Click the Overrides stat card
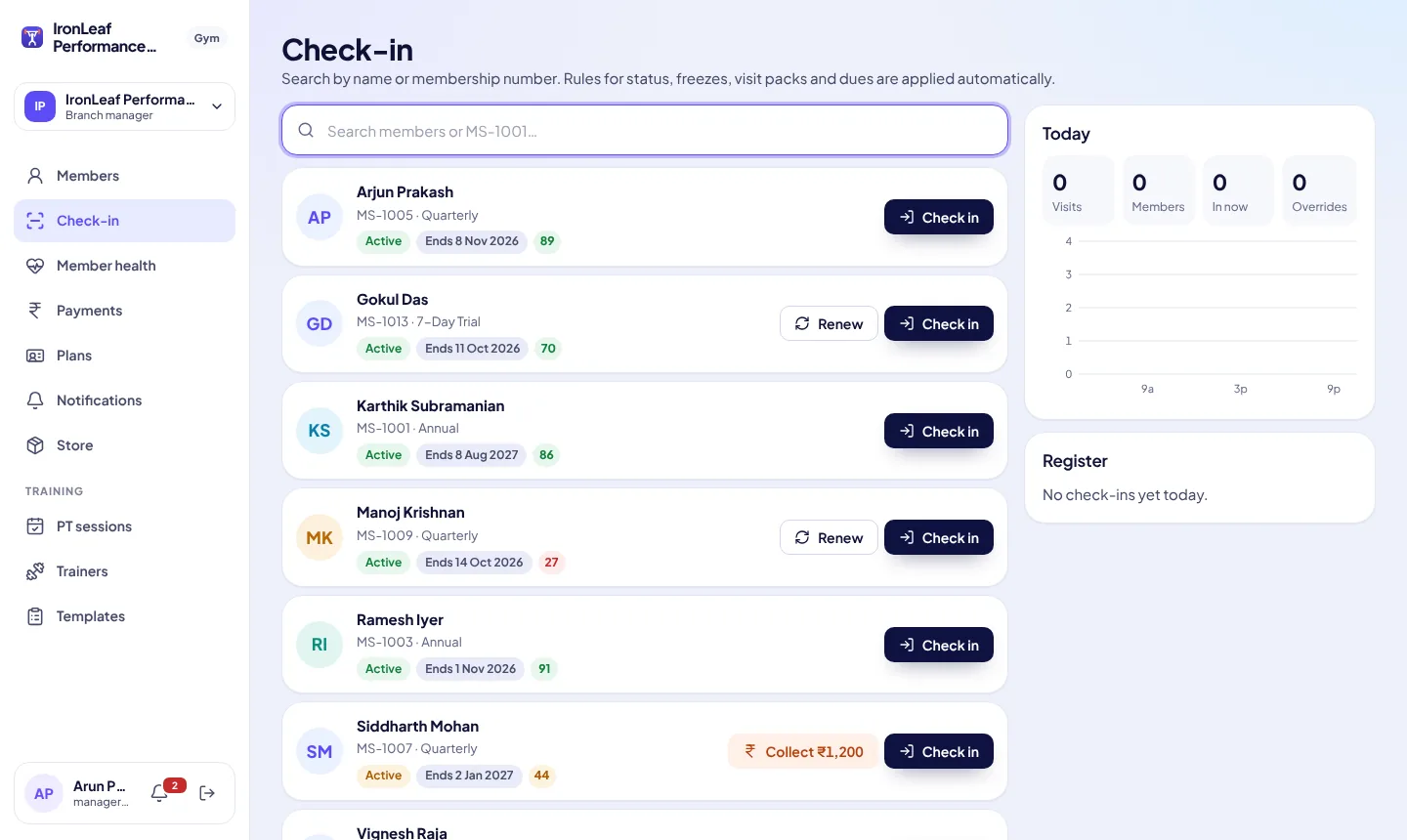 point(1319,190)
